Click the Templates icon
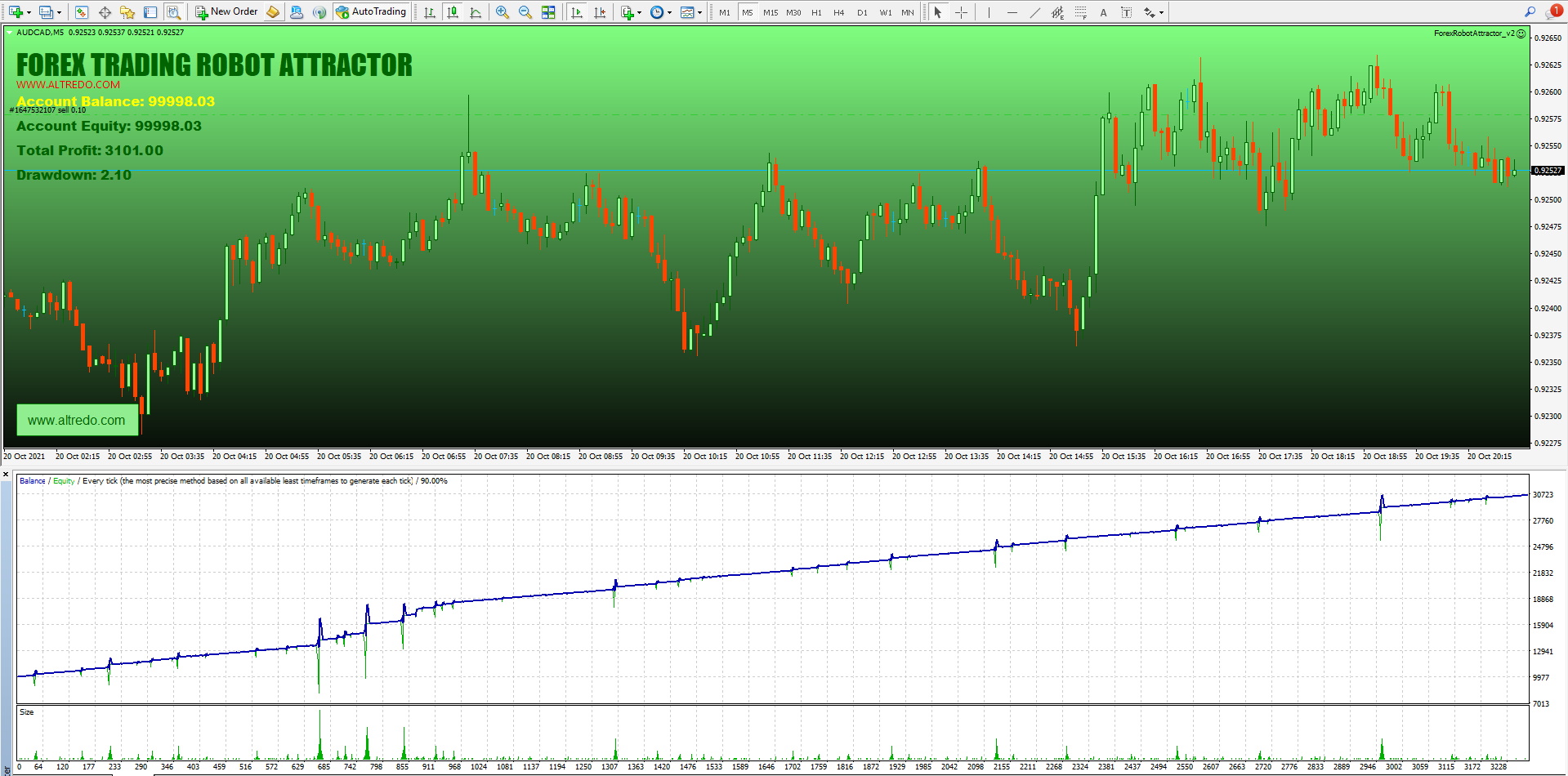 coord(687,12)
